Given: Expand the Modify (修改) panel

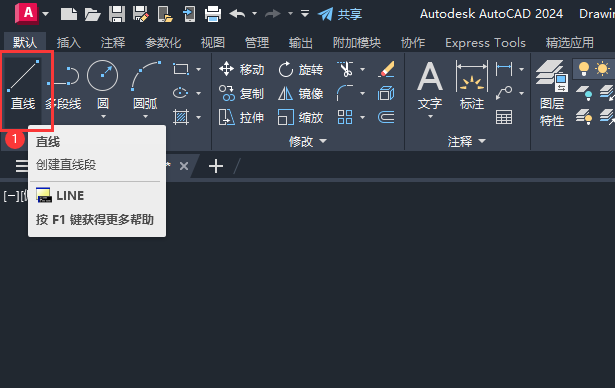Looking at the screenshot, I should click(x=308, y=141).
